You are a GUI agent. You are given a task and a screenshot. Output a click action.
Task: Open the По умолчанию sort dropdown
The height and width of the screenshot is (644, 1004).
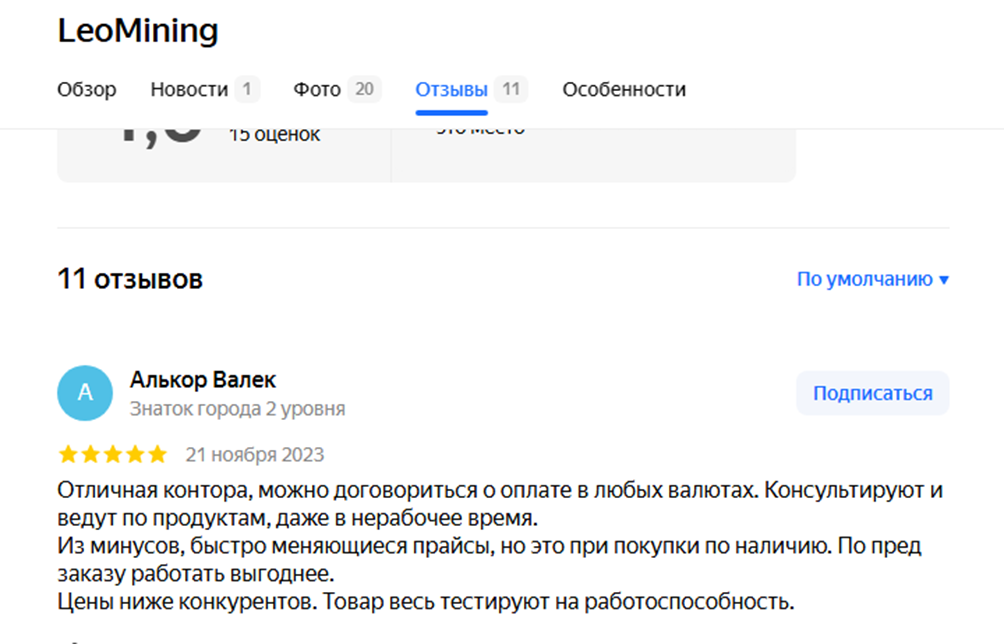(x=873, y=279)
